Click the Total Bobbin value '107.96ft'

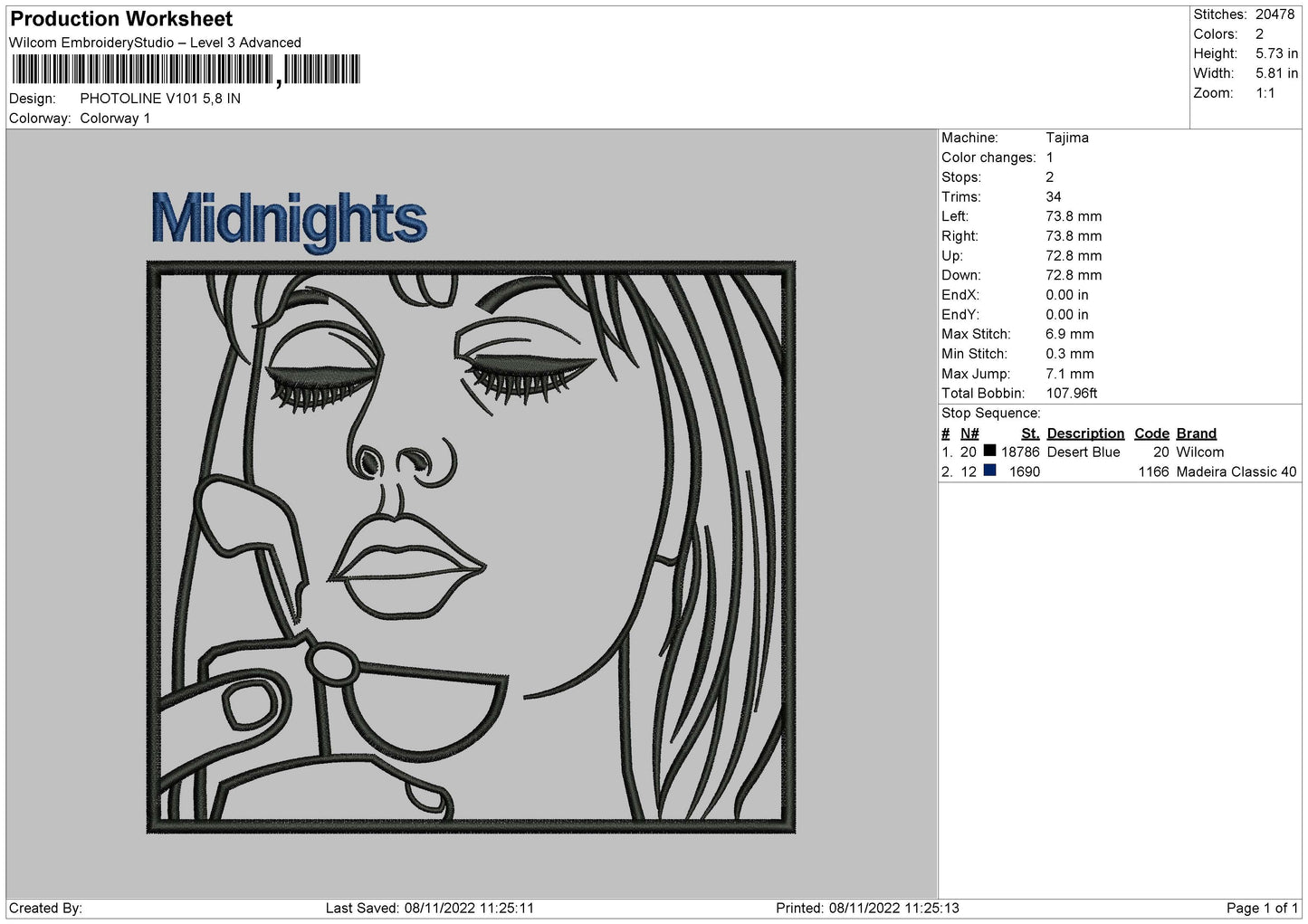(x=1072, y=394)
